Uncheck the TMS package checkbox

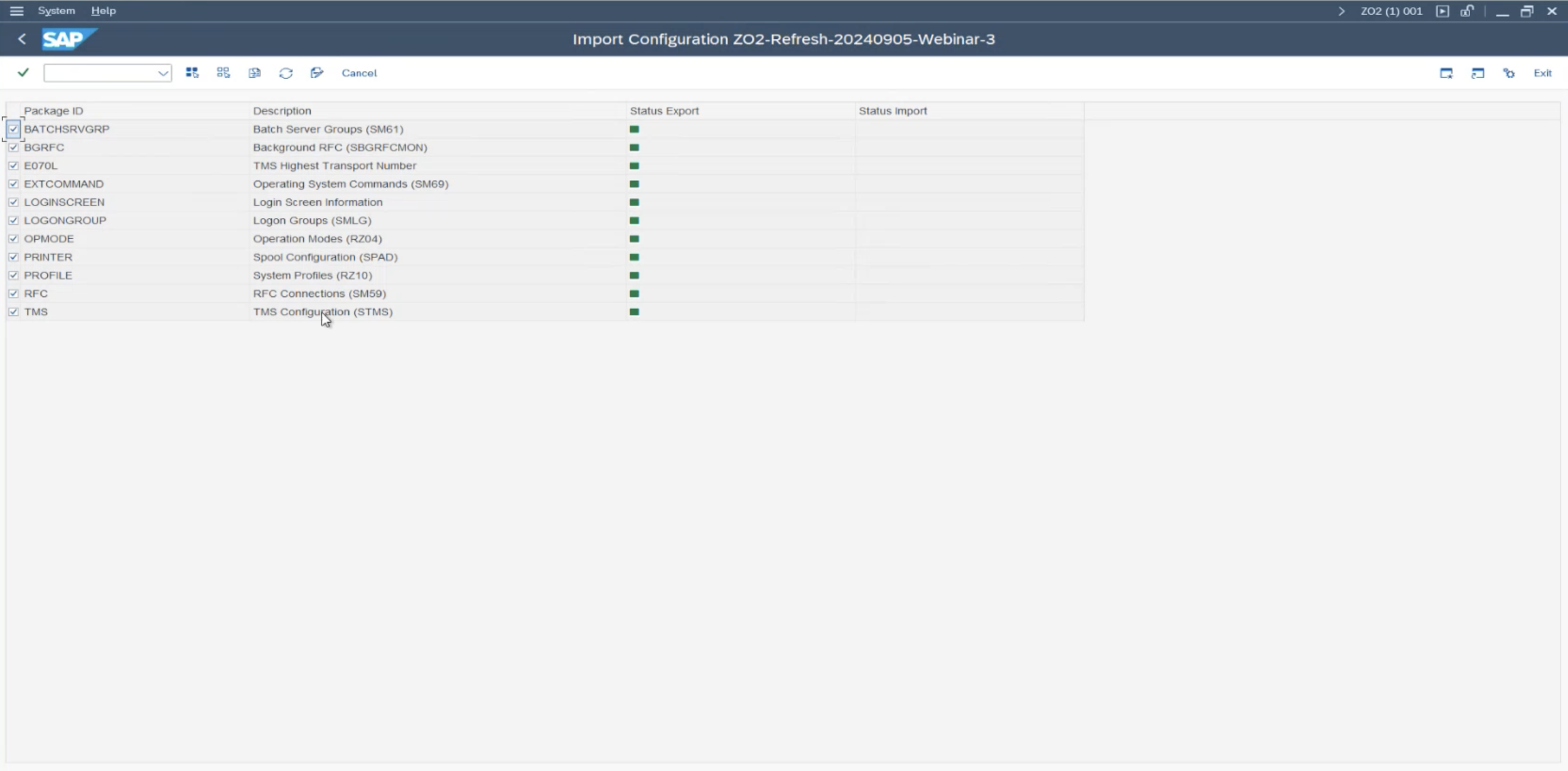[x=13, y=311]
